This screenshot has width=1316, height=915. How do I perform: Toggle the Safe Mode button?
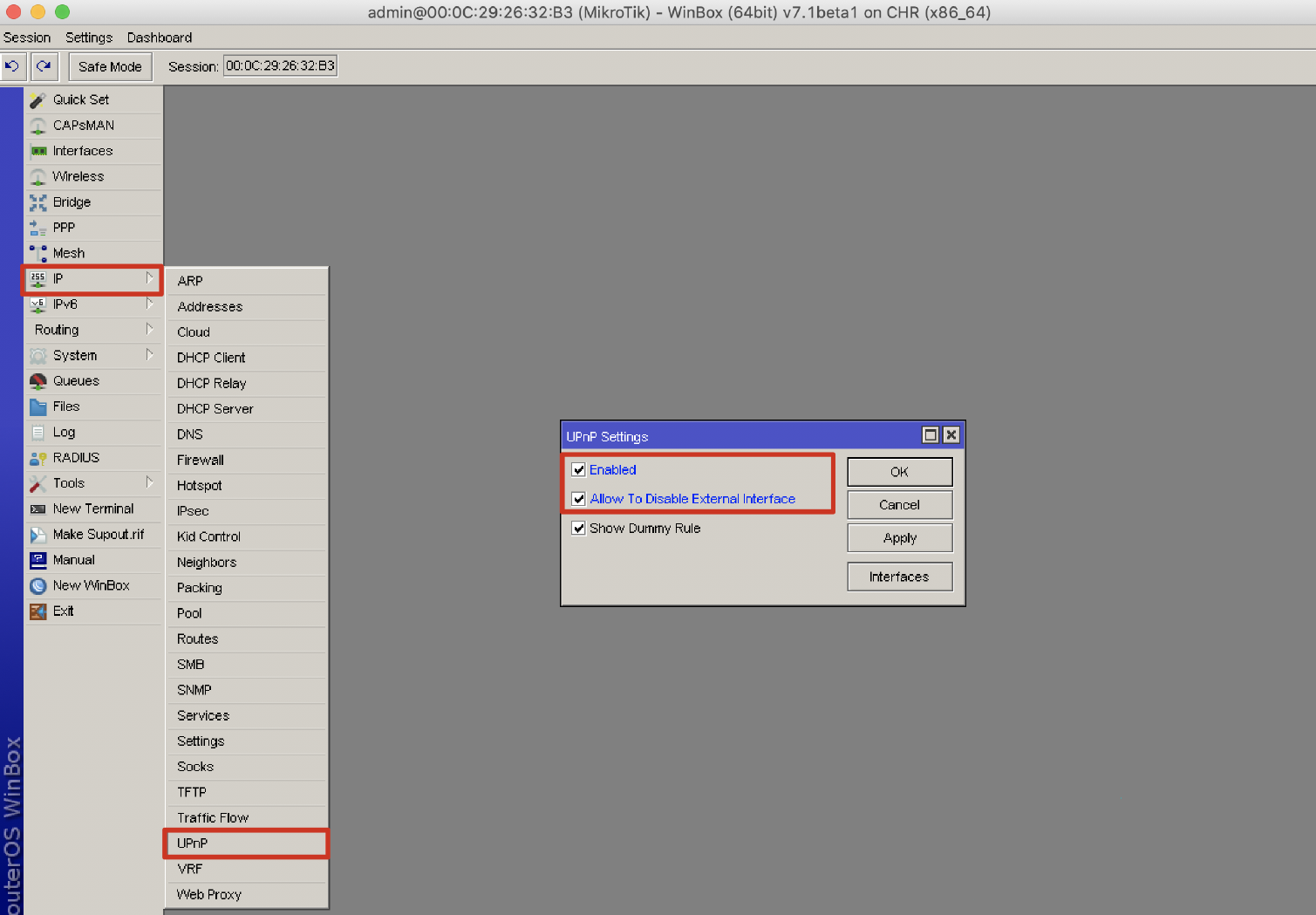click(110, 66)
